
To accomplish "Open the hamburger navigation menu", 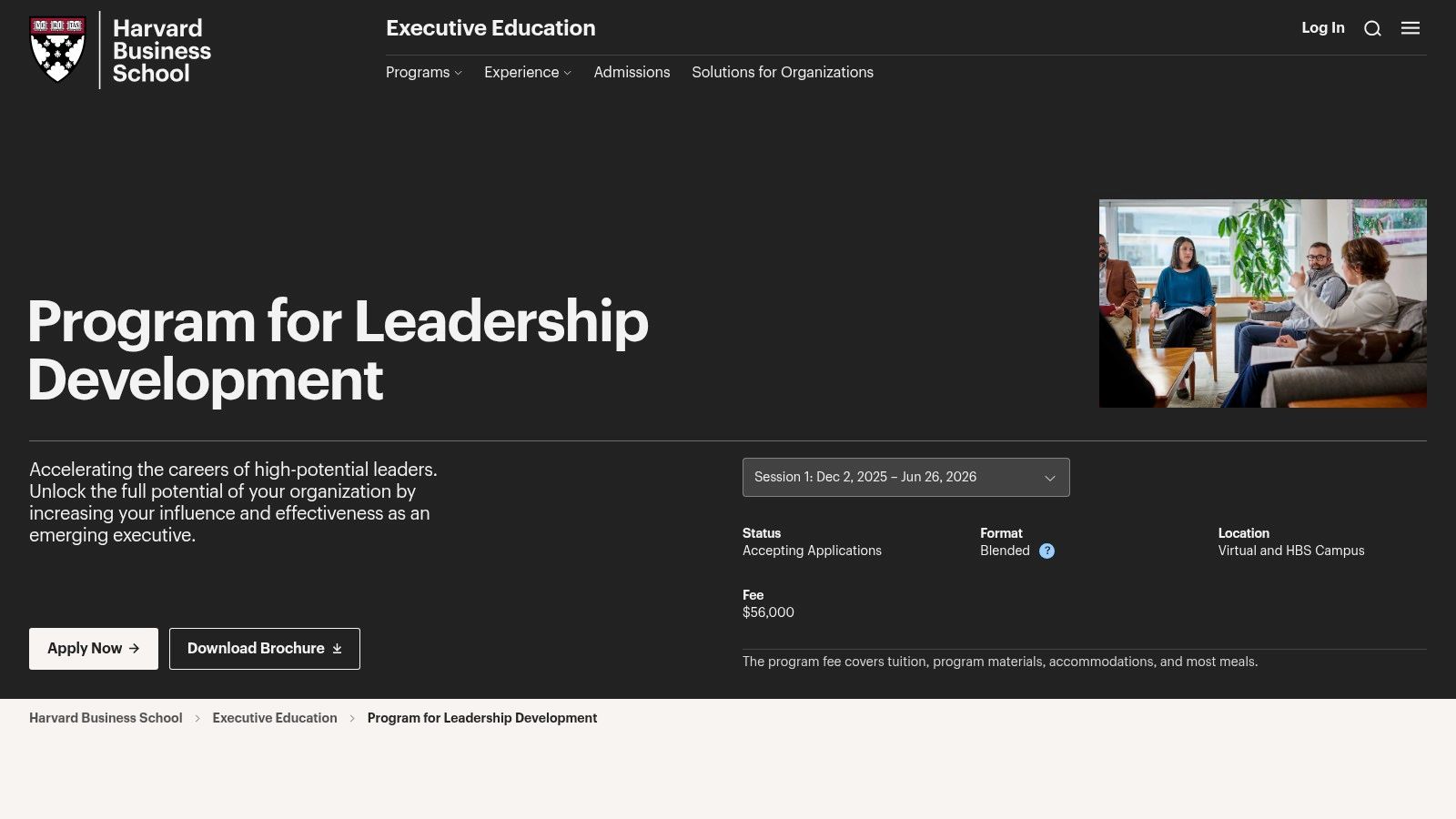I will (x=1410, y=28).
